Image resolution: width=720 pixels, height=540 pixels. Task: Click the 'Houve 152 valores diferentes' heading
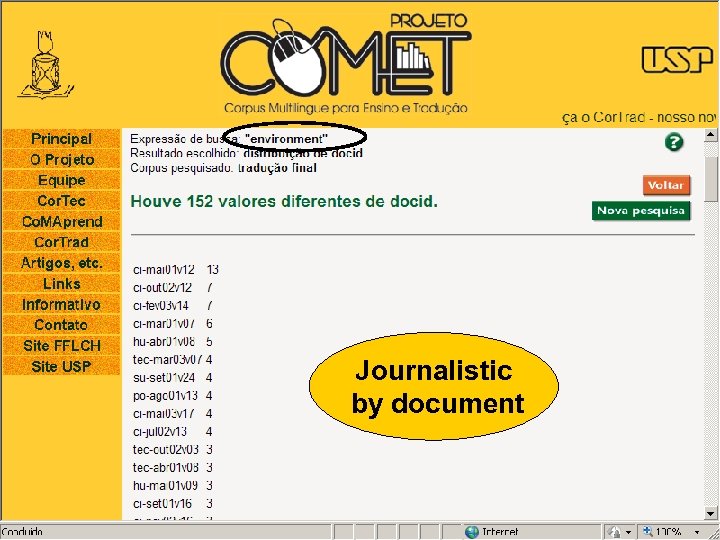tap(284, 202)
